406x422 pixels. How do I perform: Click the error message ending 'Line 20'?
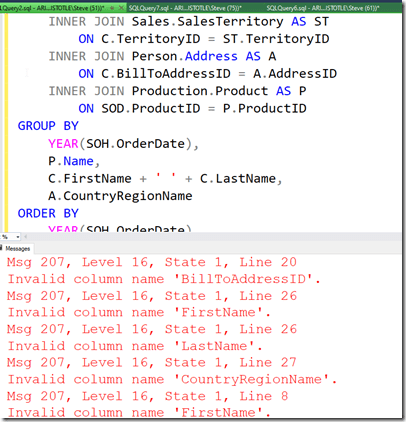click(x=152, y=262)
